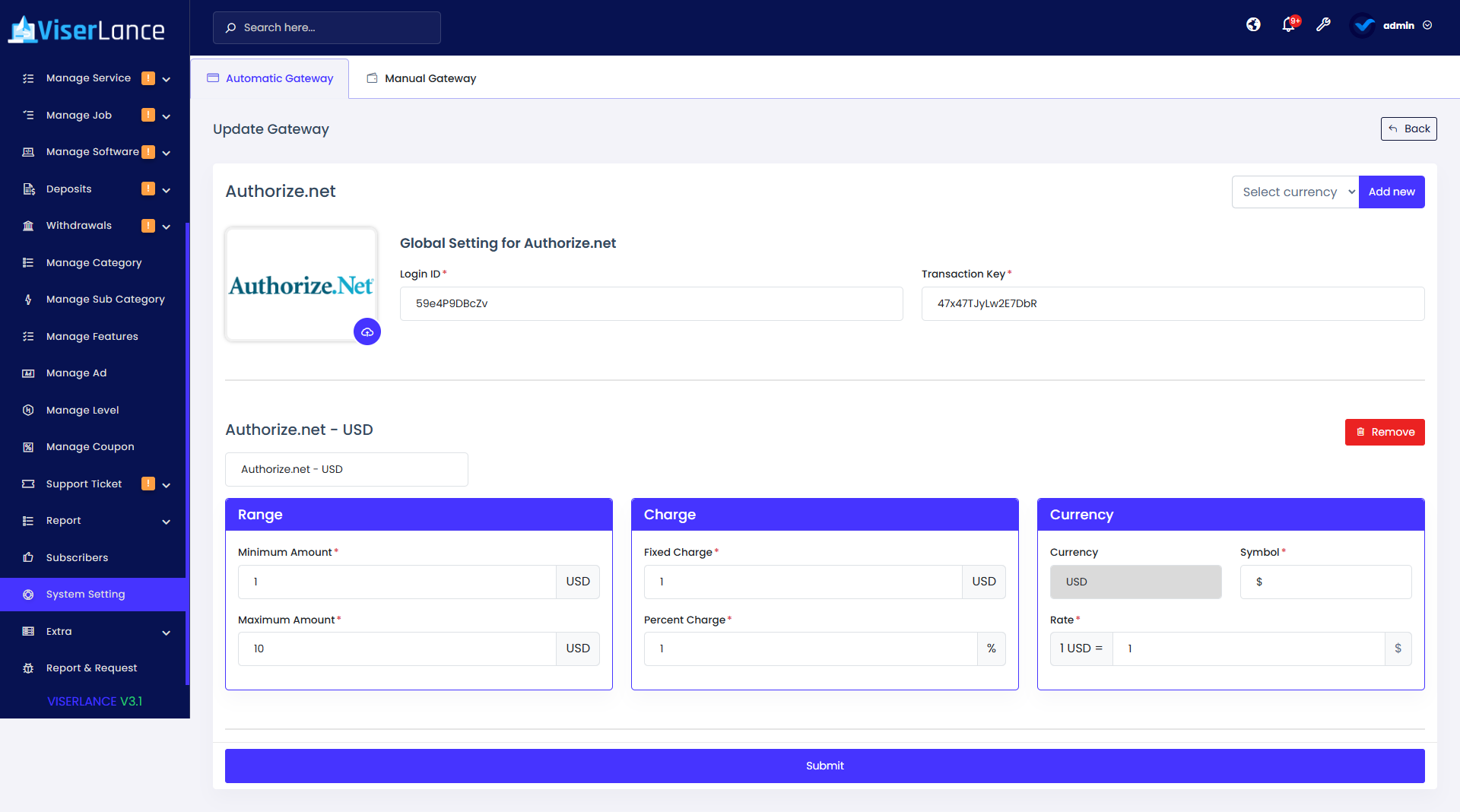The image size is (1460, 812).
Task: Expand the Manage Job menu chevron
Action: pyautogui.click(x=166, y=116)
